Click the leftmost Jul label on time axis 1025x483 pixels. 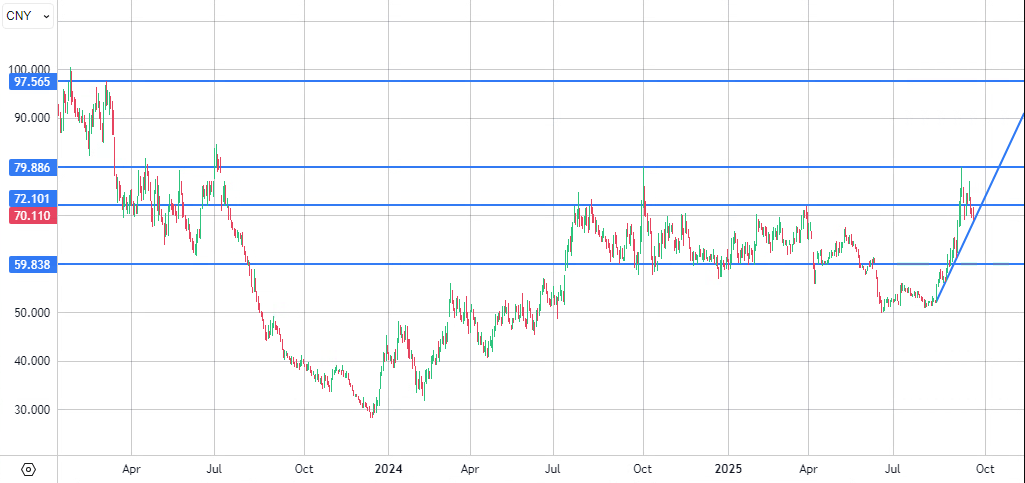[214, 467]
